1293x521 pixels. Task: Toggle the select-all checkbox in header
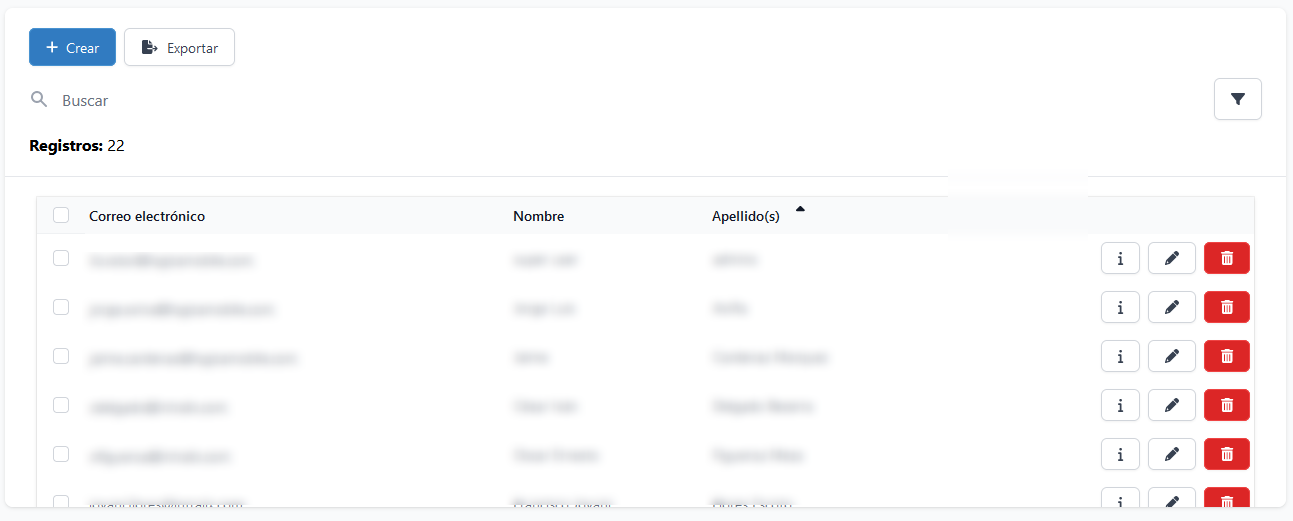coord(61,215)
